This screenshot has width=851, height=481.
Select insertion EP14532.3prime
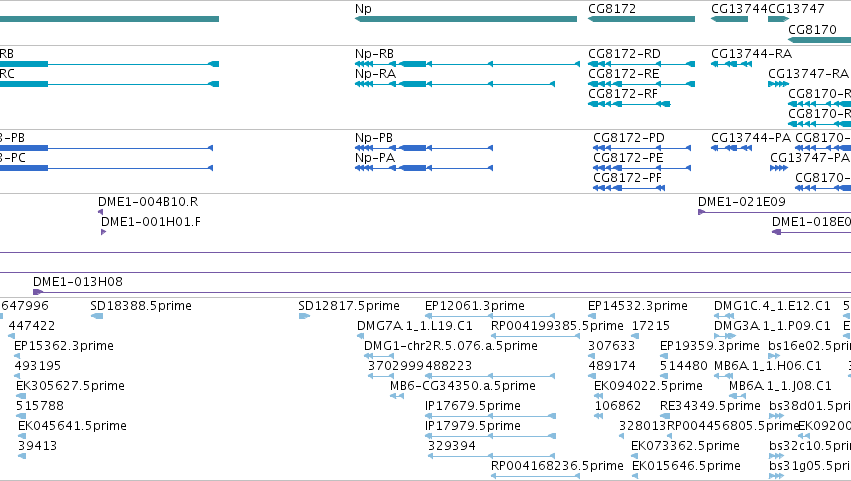click(638, 306)
